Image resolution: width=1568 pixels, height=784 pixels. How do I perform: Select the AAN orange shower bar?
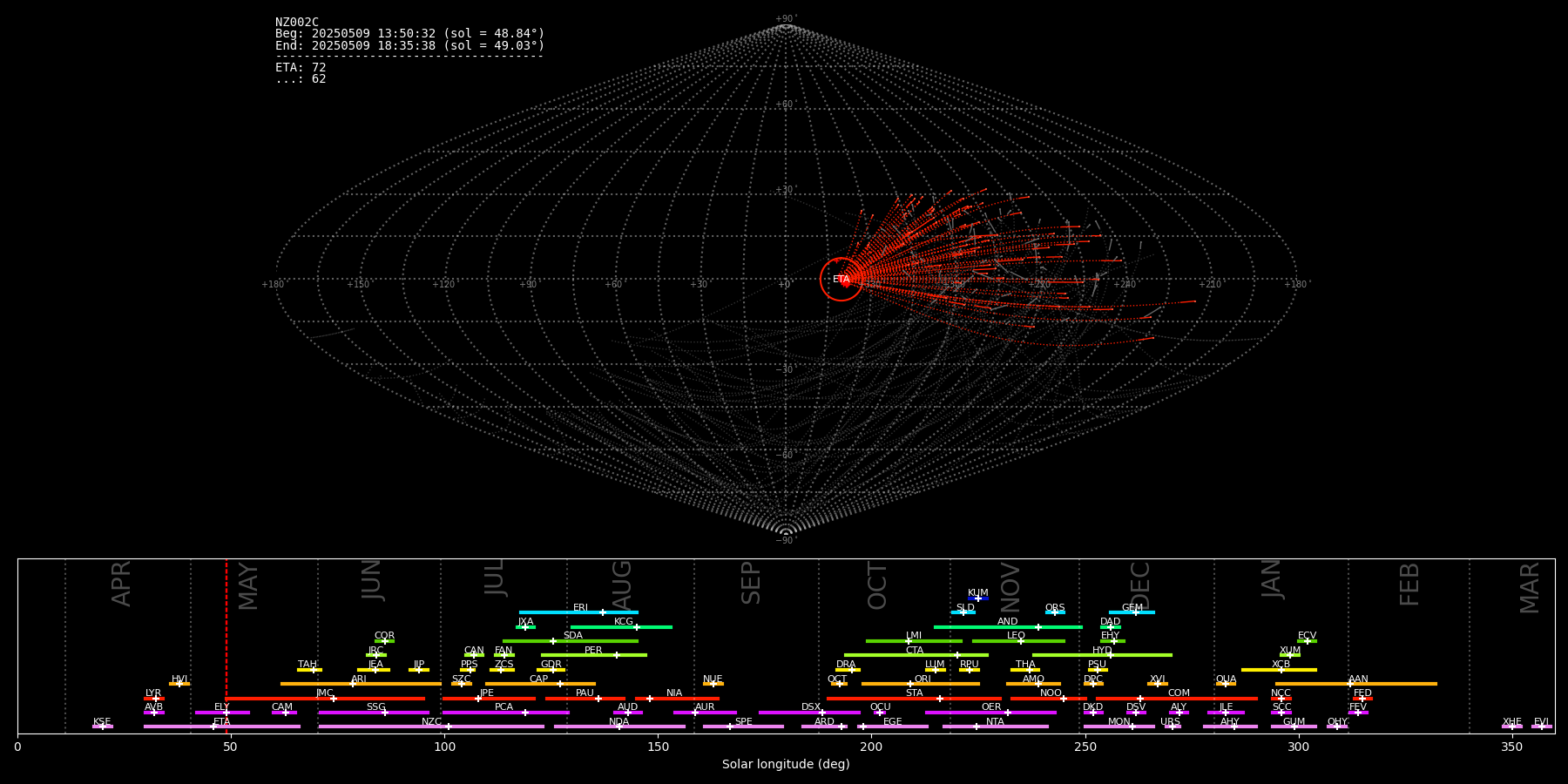coord(1356,684)
